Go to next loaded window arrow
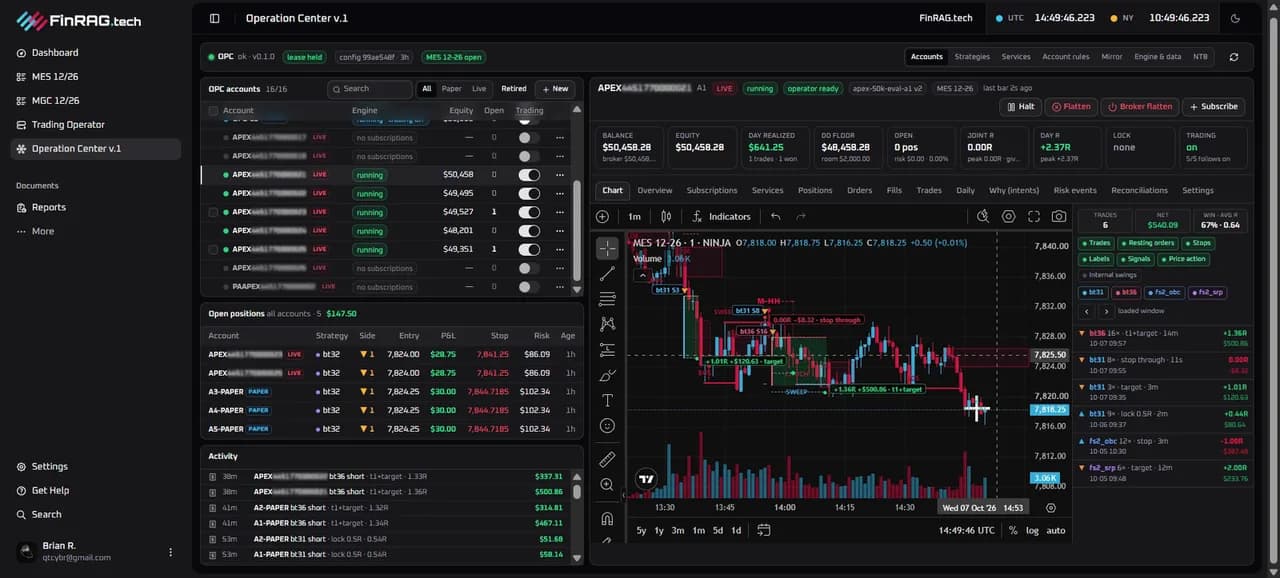The width and height of the screenshot is (1280, 578). (1105, 311)
